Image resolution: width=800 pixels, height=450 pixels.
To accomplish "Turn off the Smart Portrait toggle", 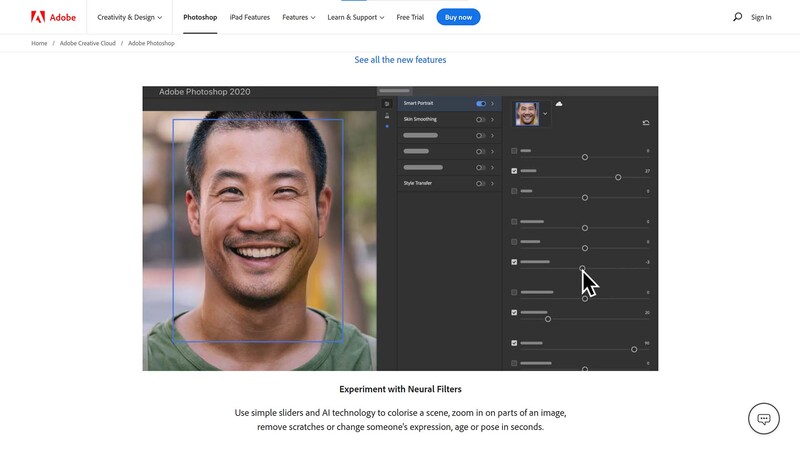I will pos(481,104).
